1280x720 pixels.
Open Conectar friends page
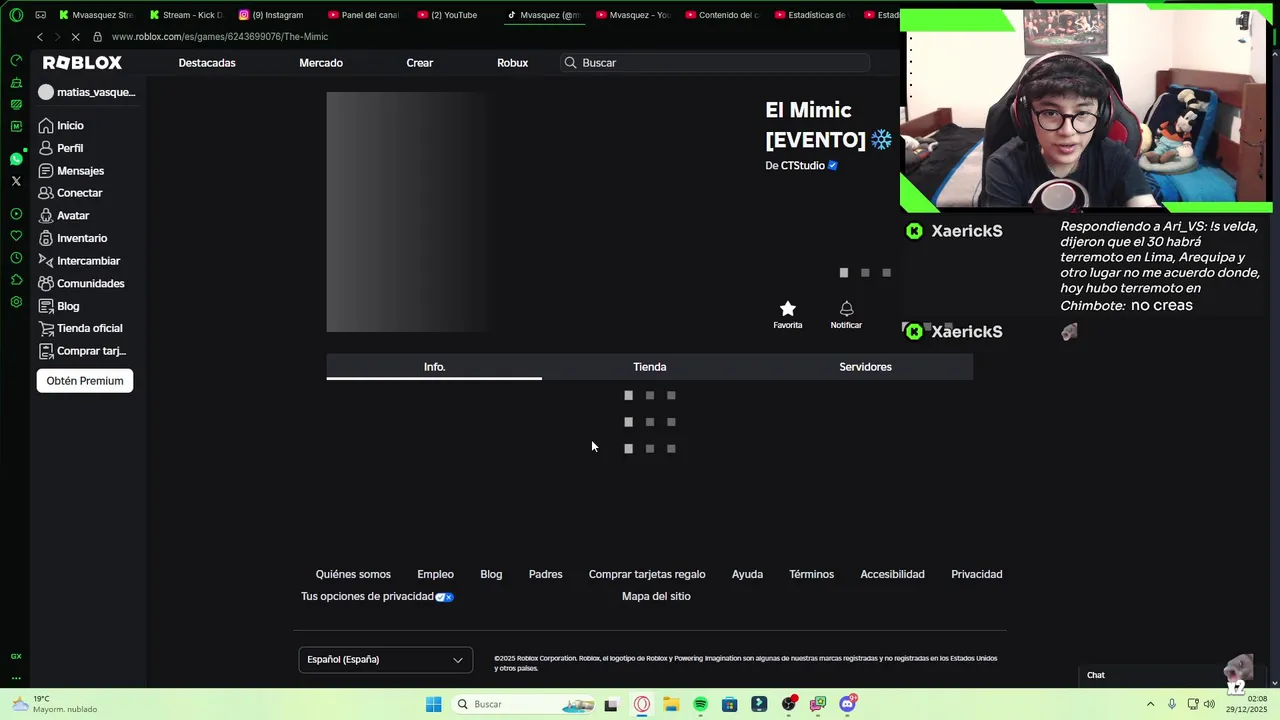70,193
